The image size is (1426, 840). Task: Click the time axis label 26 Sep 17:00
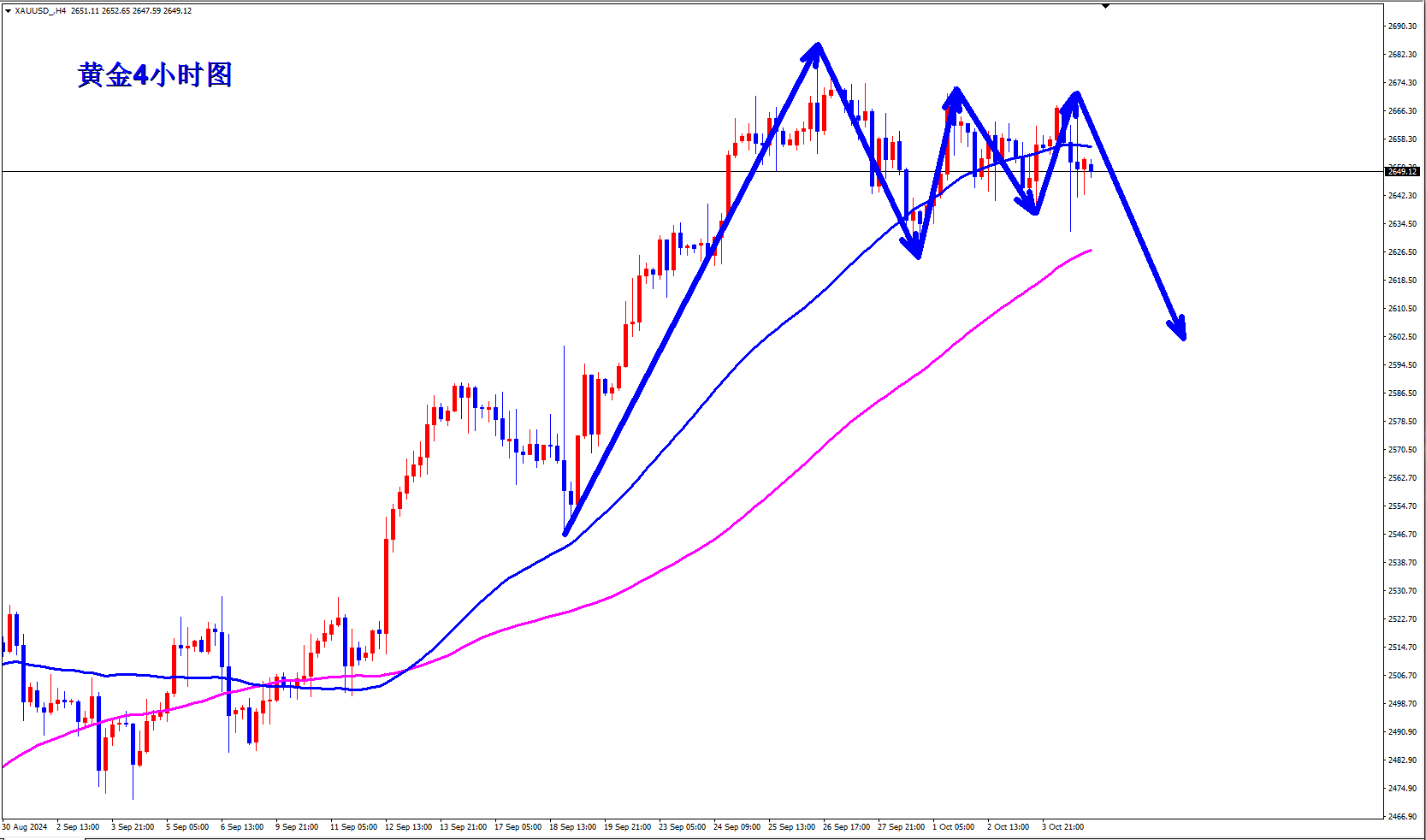(846, 827)
